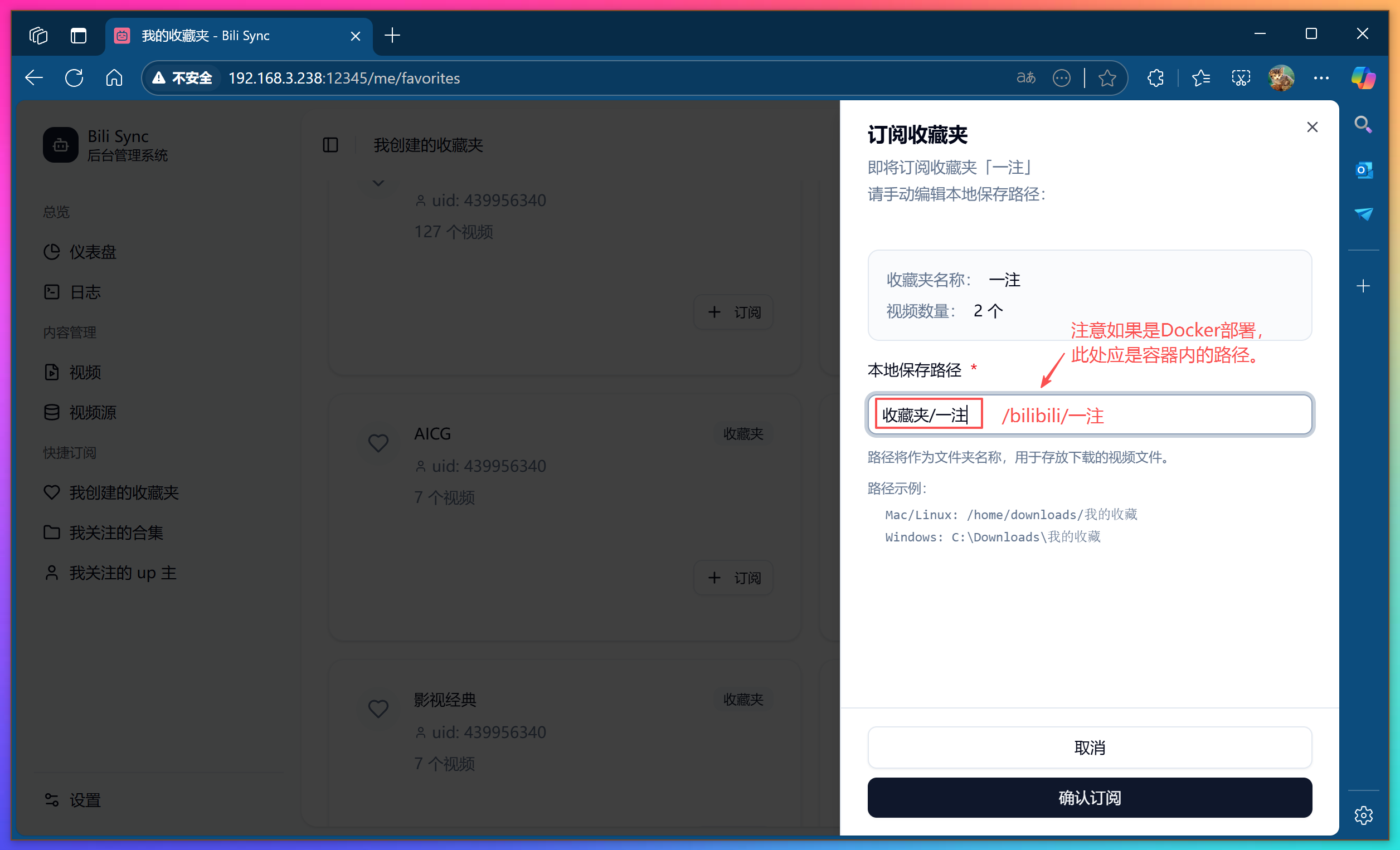This screenshot has width=1400, height=850.
Task: Open 视频源 using the database icon
Action: (52, 412)
